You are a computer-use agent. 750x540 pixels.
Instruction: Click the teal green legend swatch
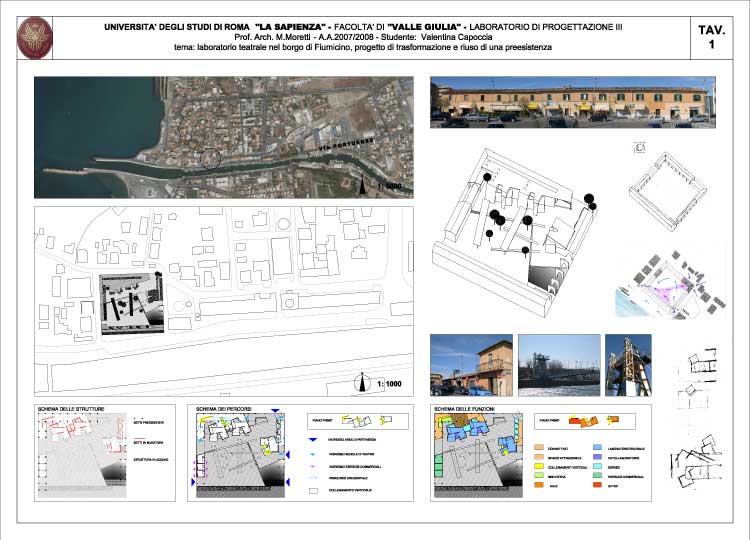pos(598,476)
